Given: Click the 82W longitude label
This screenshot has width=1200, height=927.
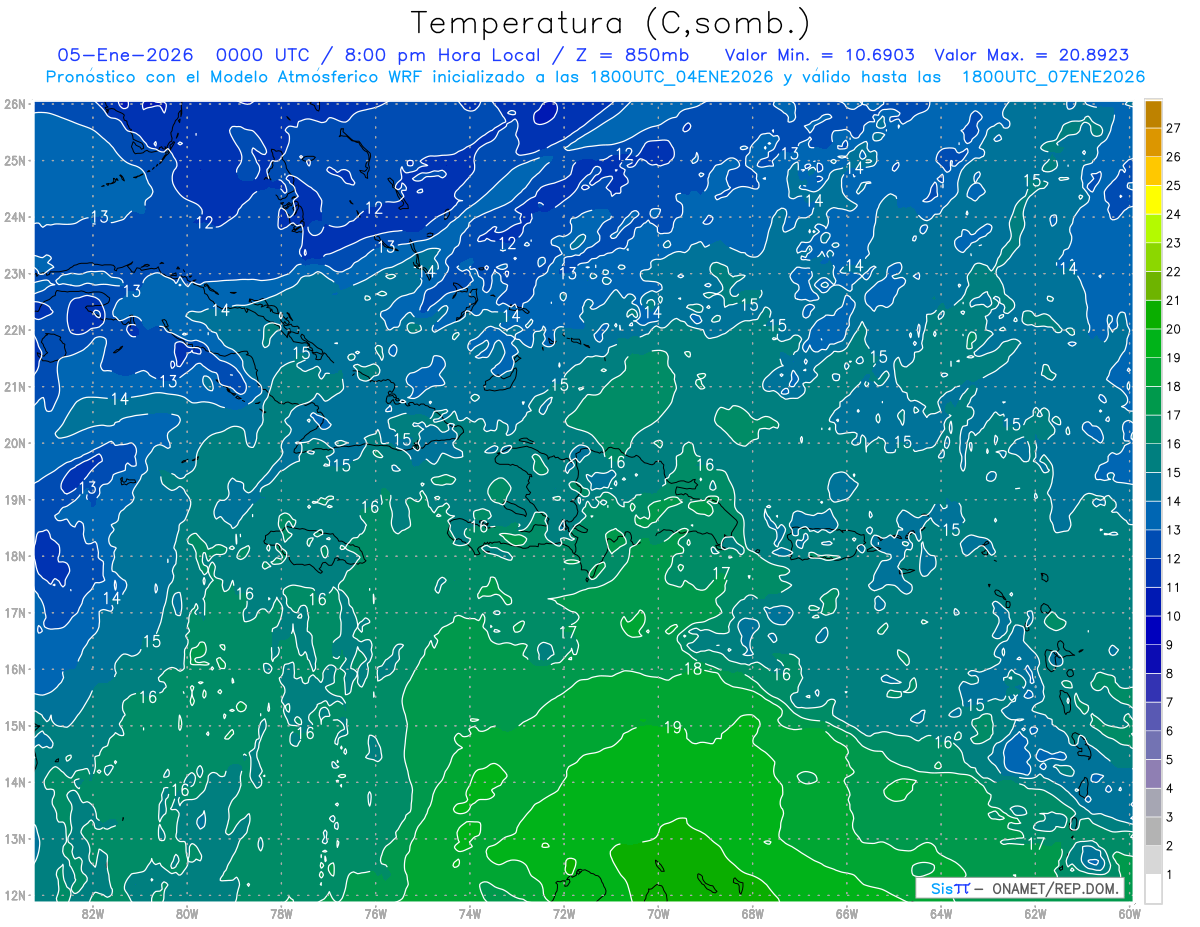Looking at the screenshot, I should (x=93, y=912).
